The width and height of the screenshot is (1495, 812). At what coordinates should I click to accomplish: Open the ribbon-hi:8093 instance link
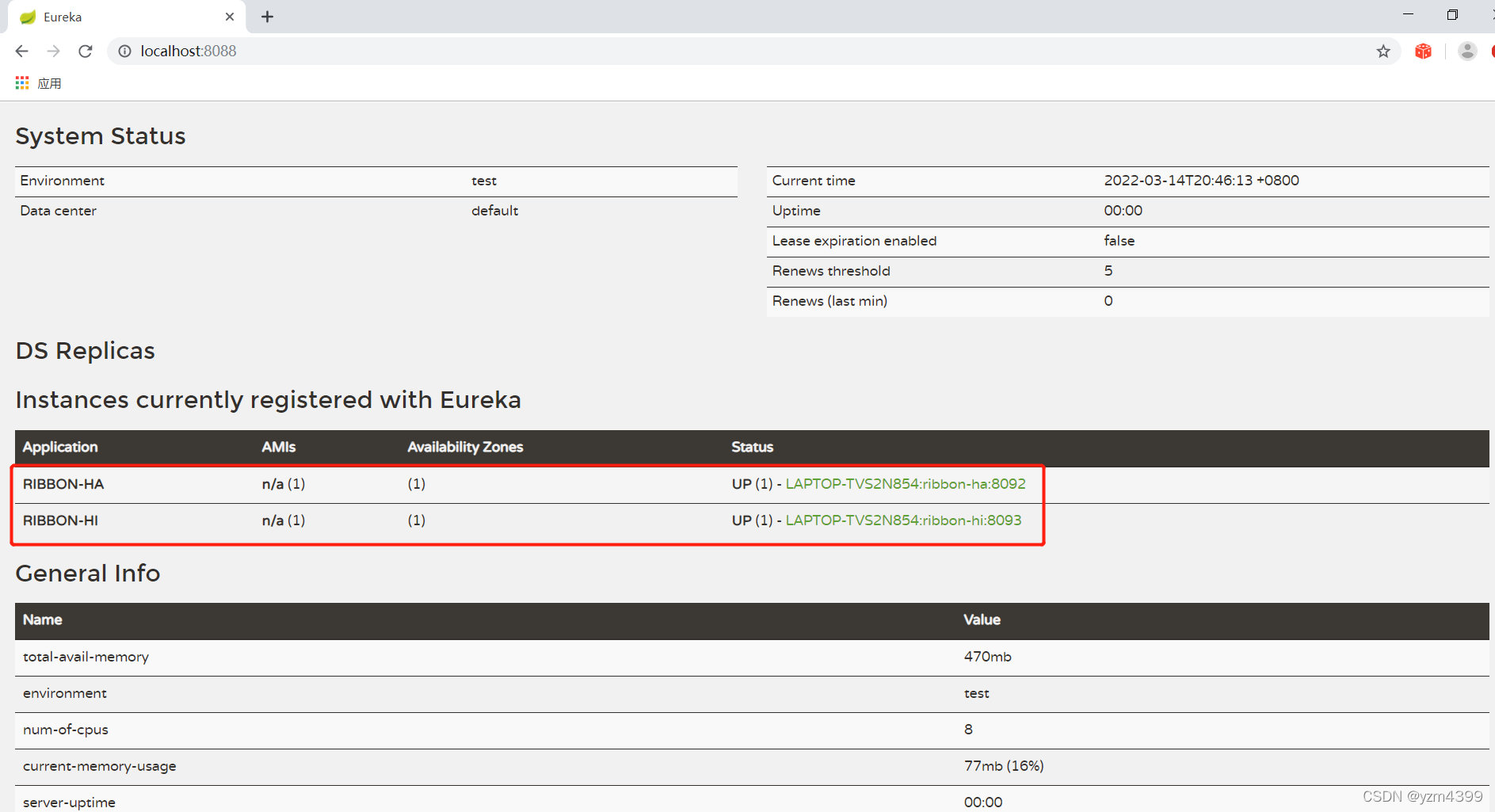(x=903, y=520)
